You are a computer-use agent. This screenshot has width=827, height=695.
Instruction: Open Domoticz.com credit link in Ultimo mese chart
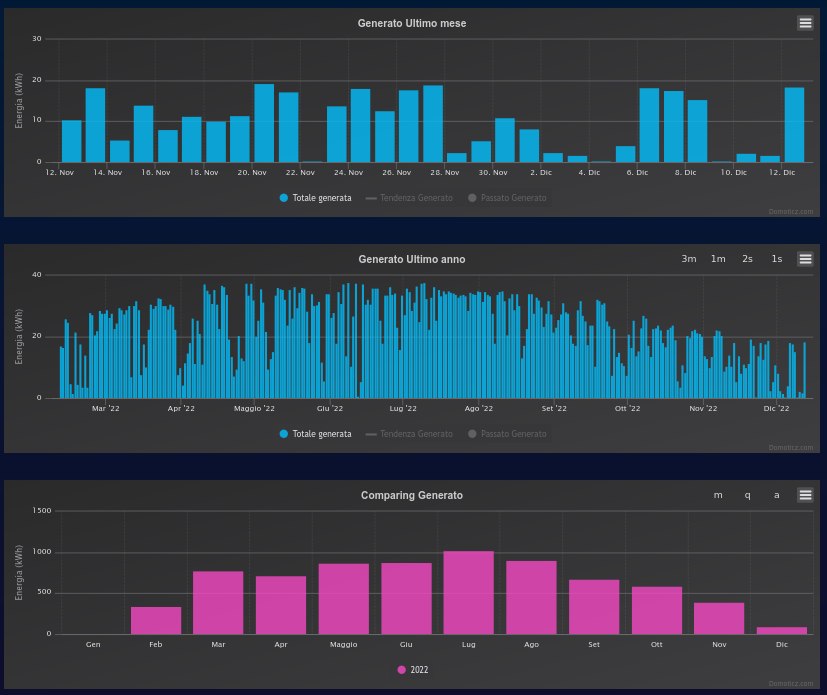pos(791,211)
